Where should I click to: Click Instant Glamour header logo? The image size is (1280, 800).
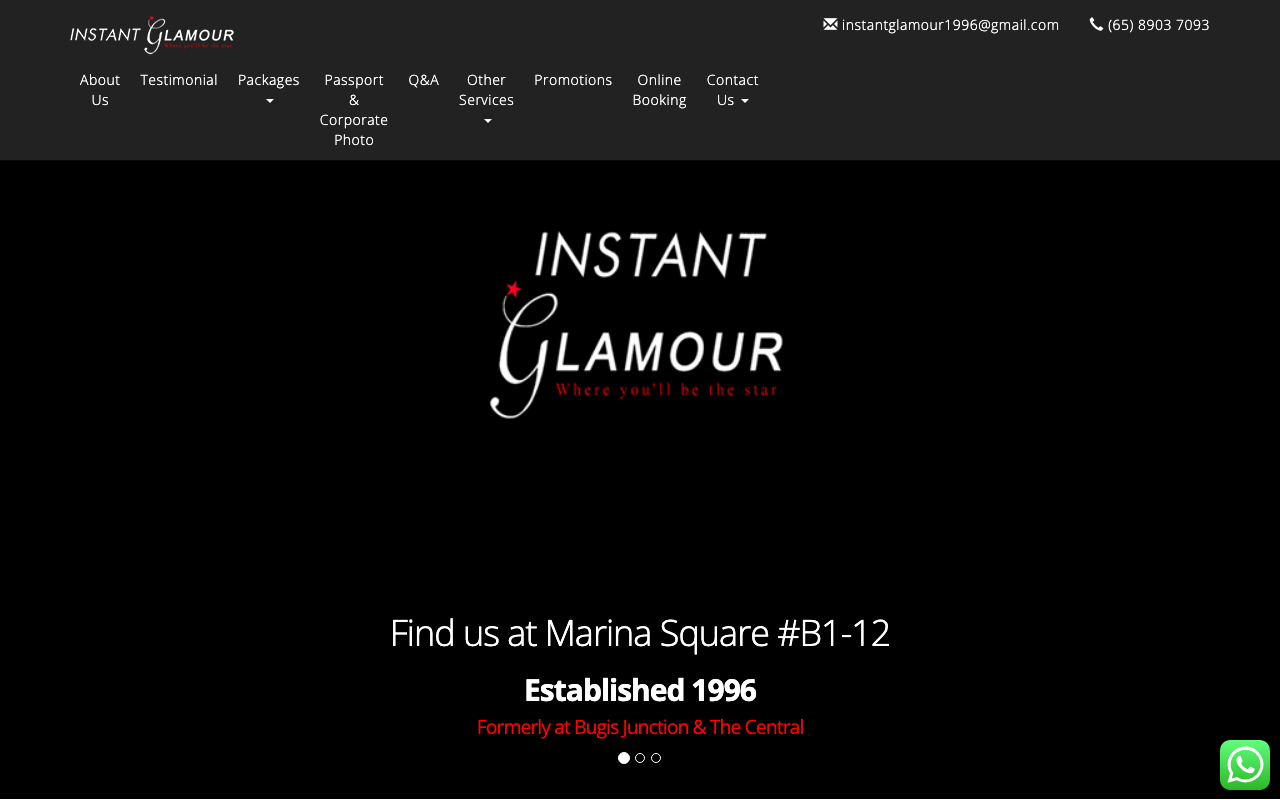[x=152, y=35]
